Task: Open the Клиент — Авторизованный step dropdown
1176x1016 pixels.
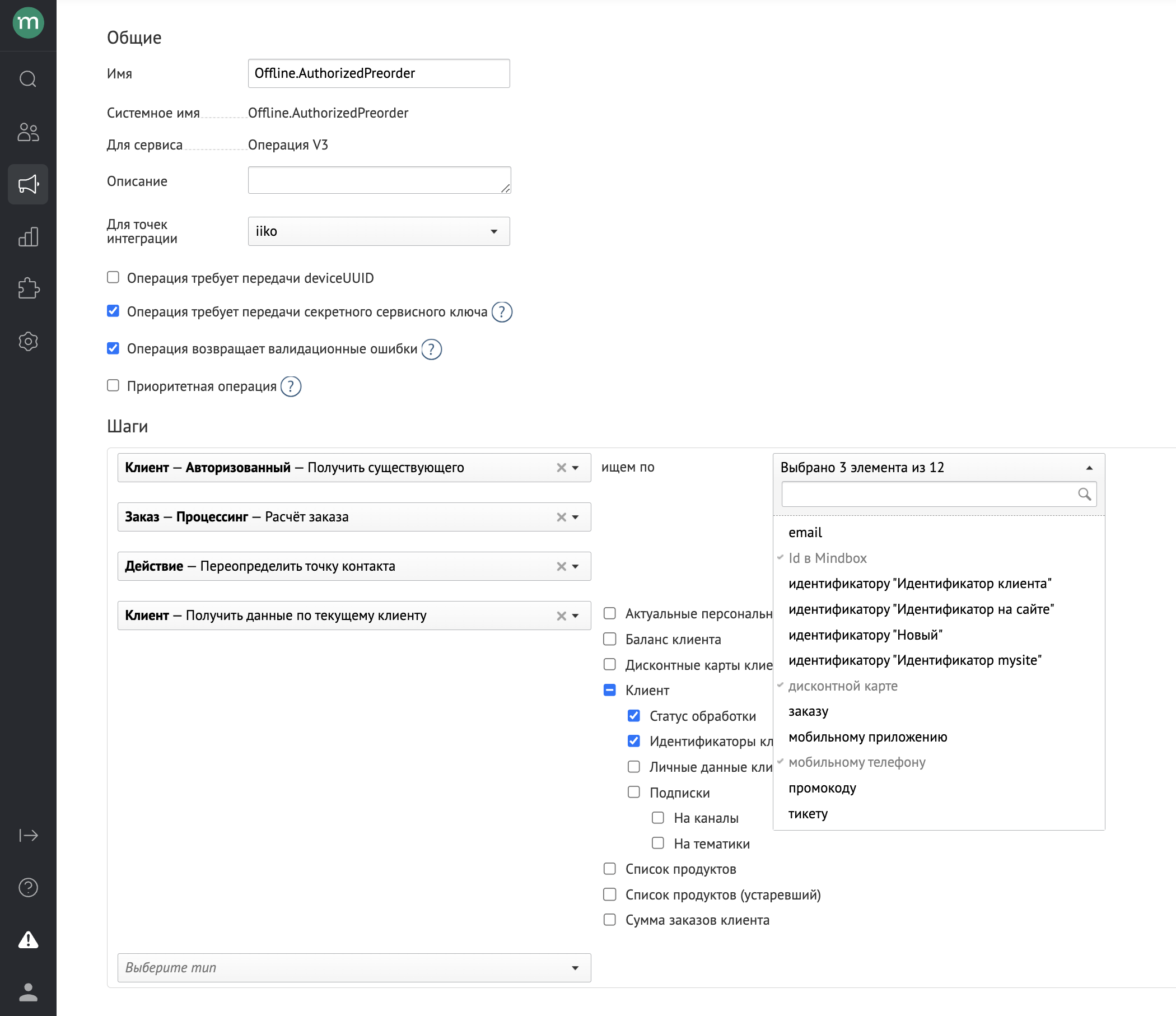Action: coord(576,468)
